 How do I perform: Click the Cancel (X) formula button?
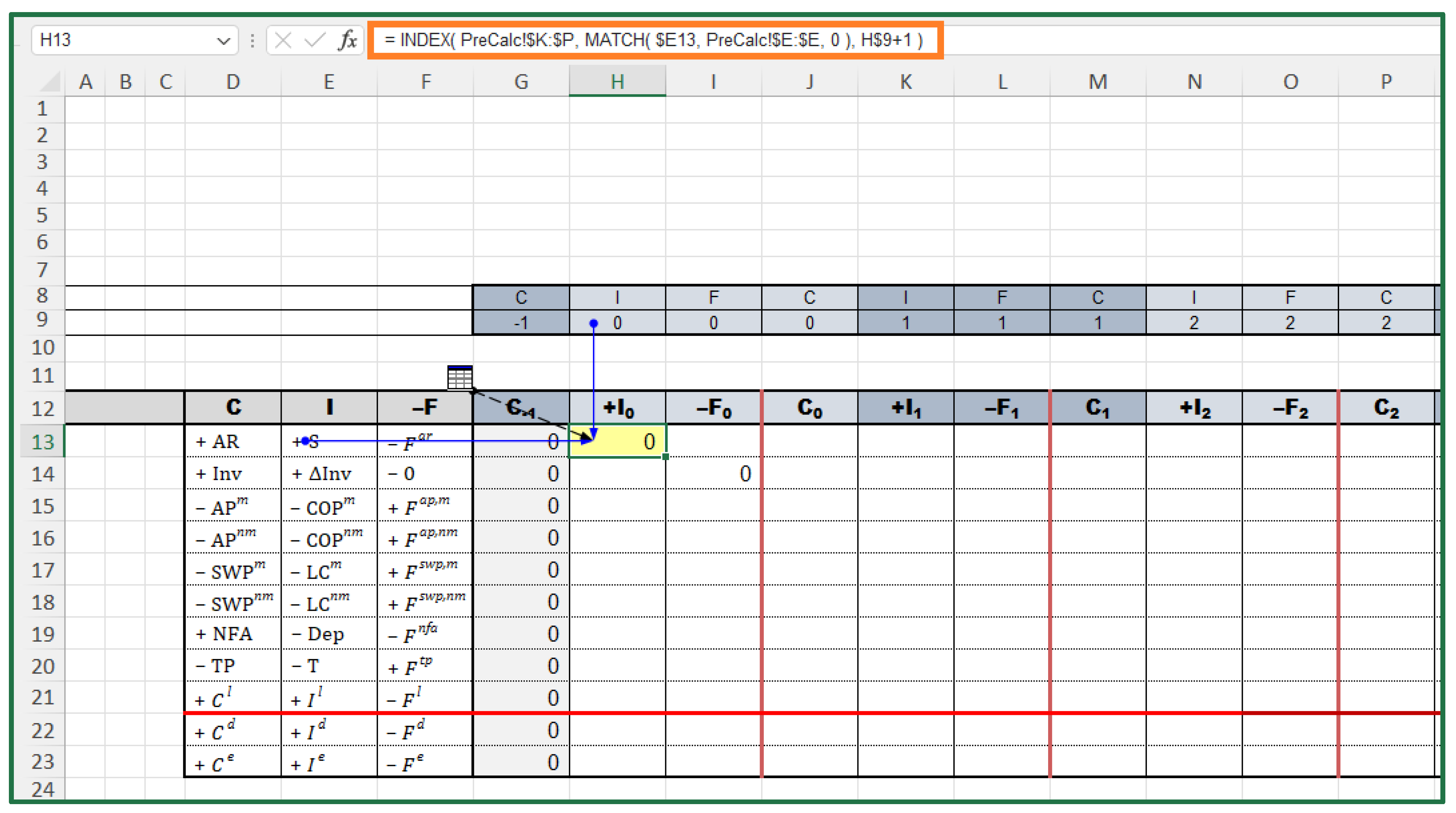pos(282,40)
